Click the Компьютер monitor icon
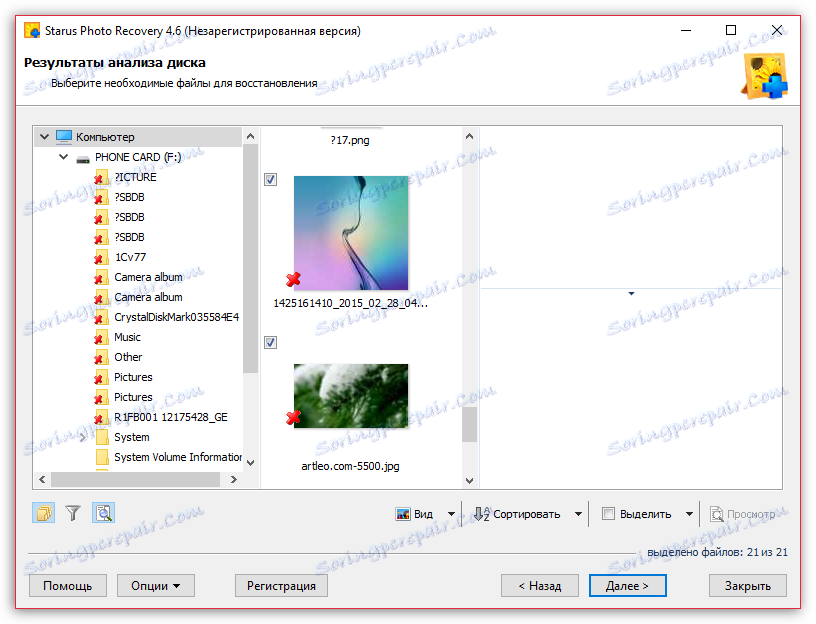 point(64,137)
